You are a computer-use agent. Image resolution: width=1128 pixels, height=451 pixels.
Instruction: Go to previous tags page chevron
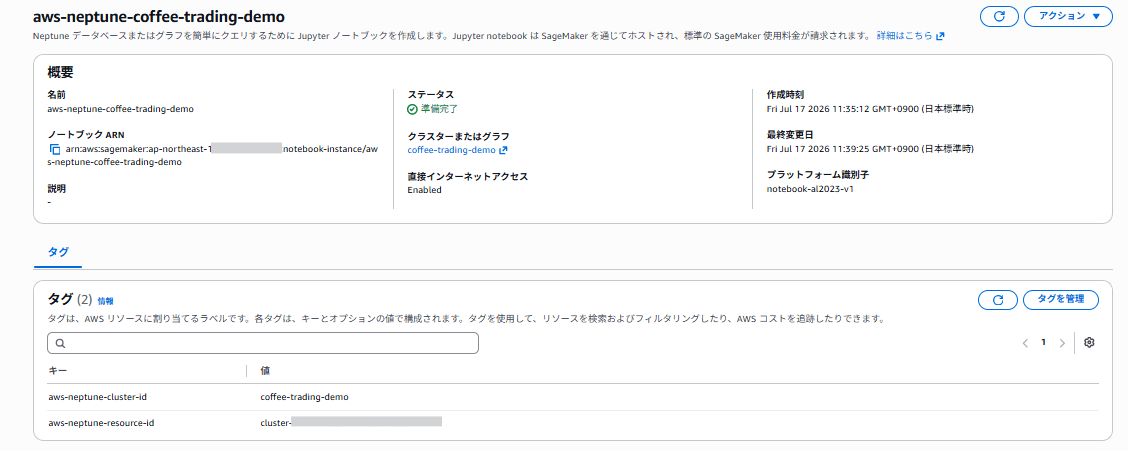[x=1025, y=343]
